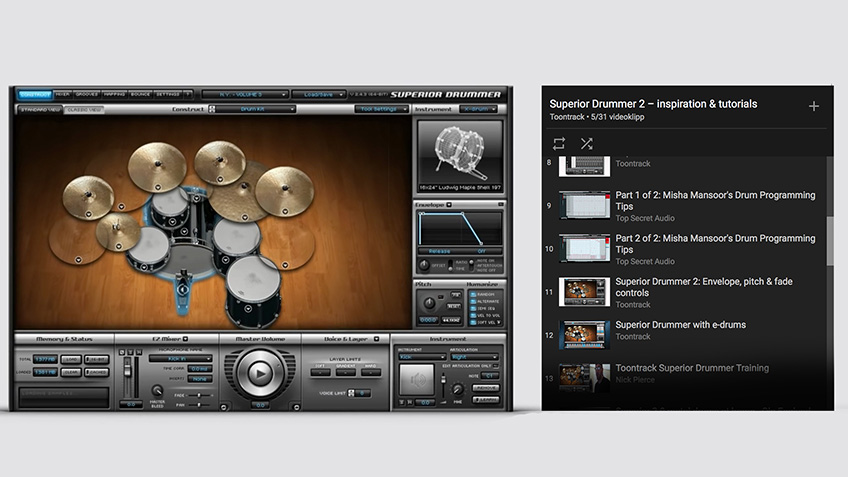The image size is (848, 477).
Task: Click the Voice Limit stepper arrows
Action: point(351,393)
